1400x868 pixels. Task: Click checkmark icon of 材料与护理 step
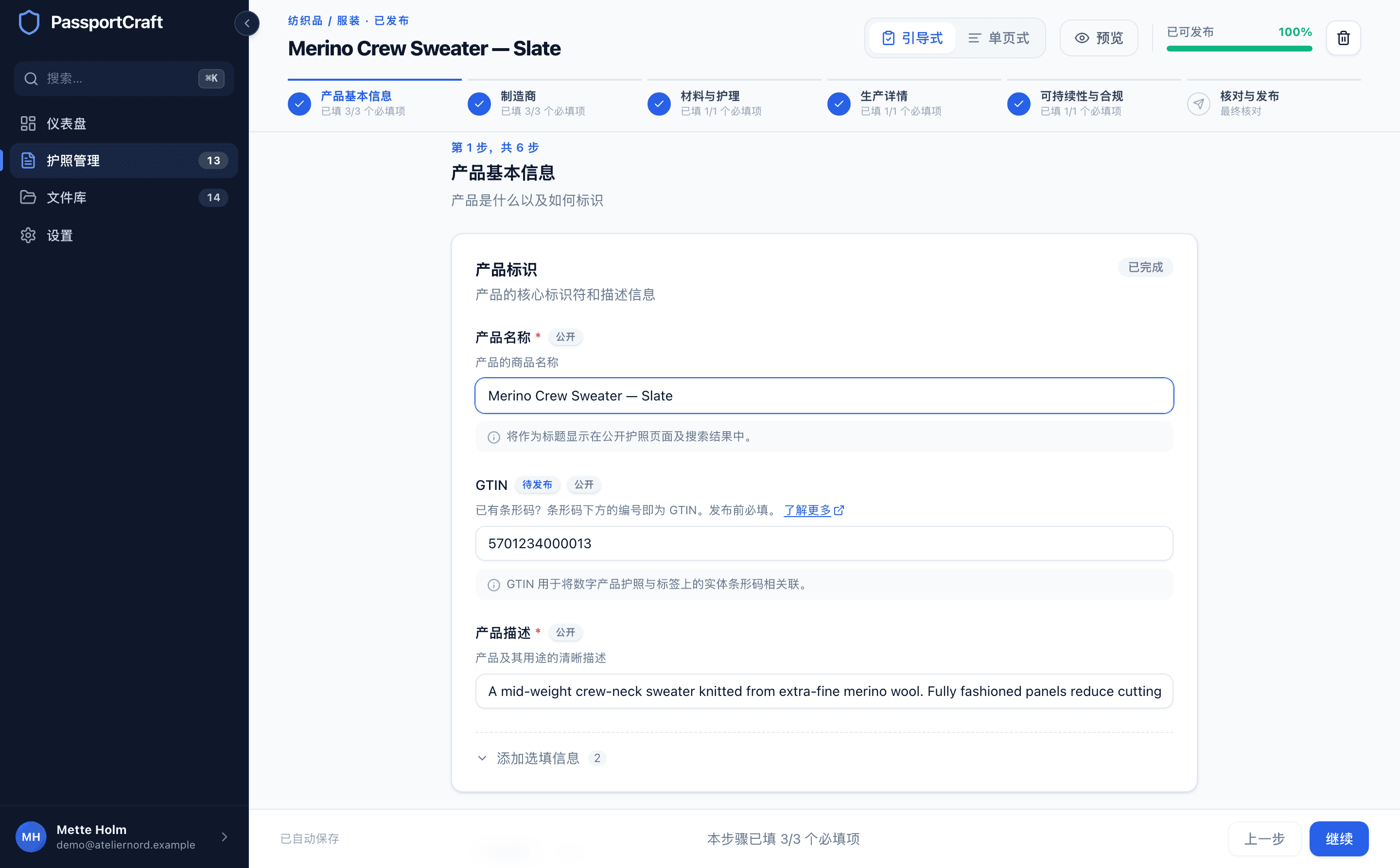click(x=659, y=104)
